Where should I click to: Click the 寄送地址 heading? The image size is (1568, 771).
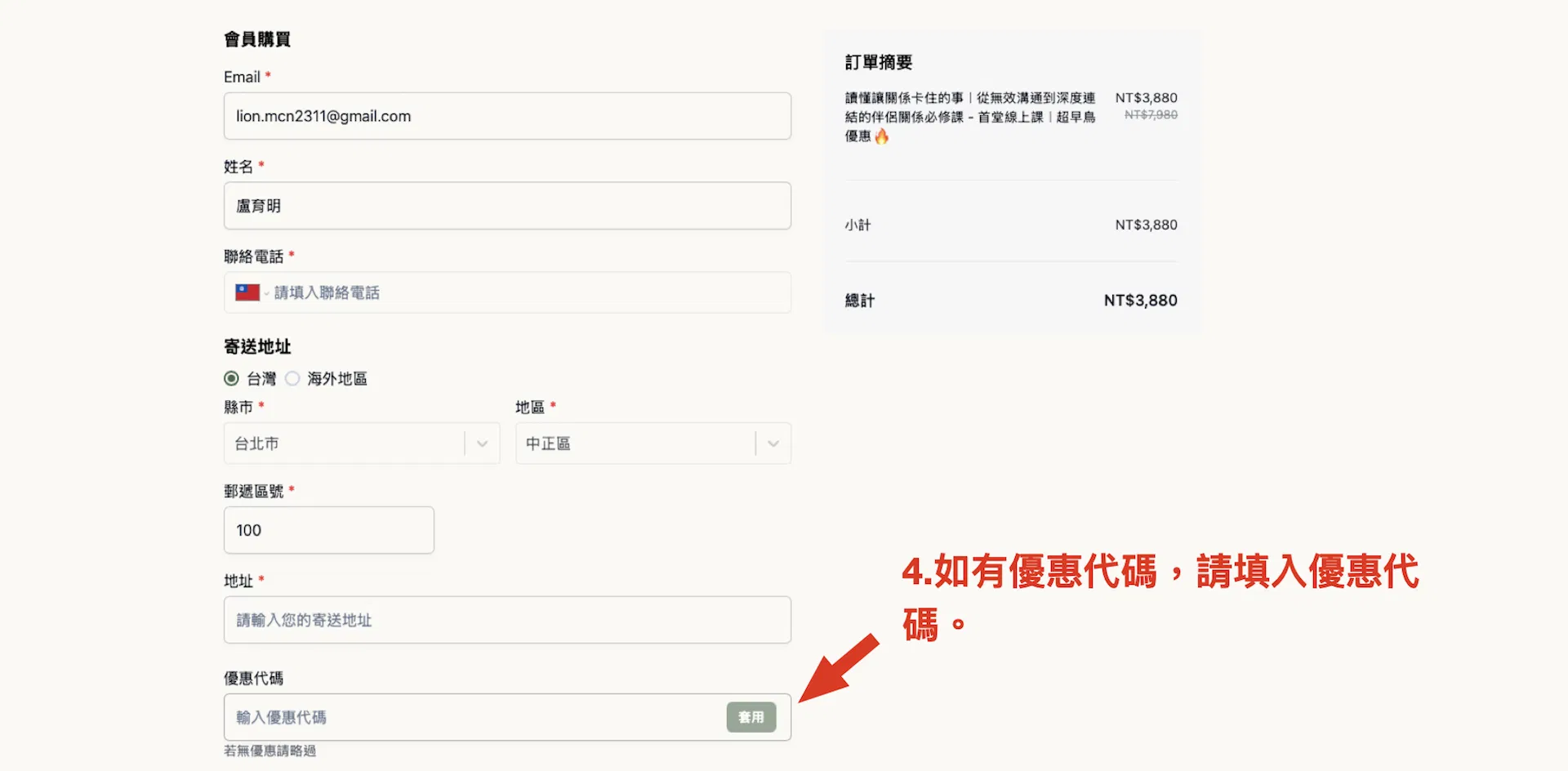tap(257, 346)
